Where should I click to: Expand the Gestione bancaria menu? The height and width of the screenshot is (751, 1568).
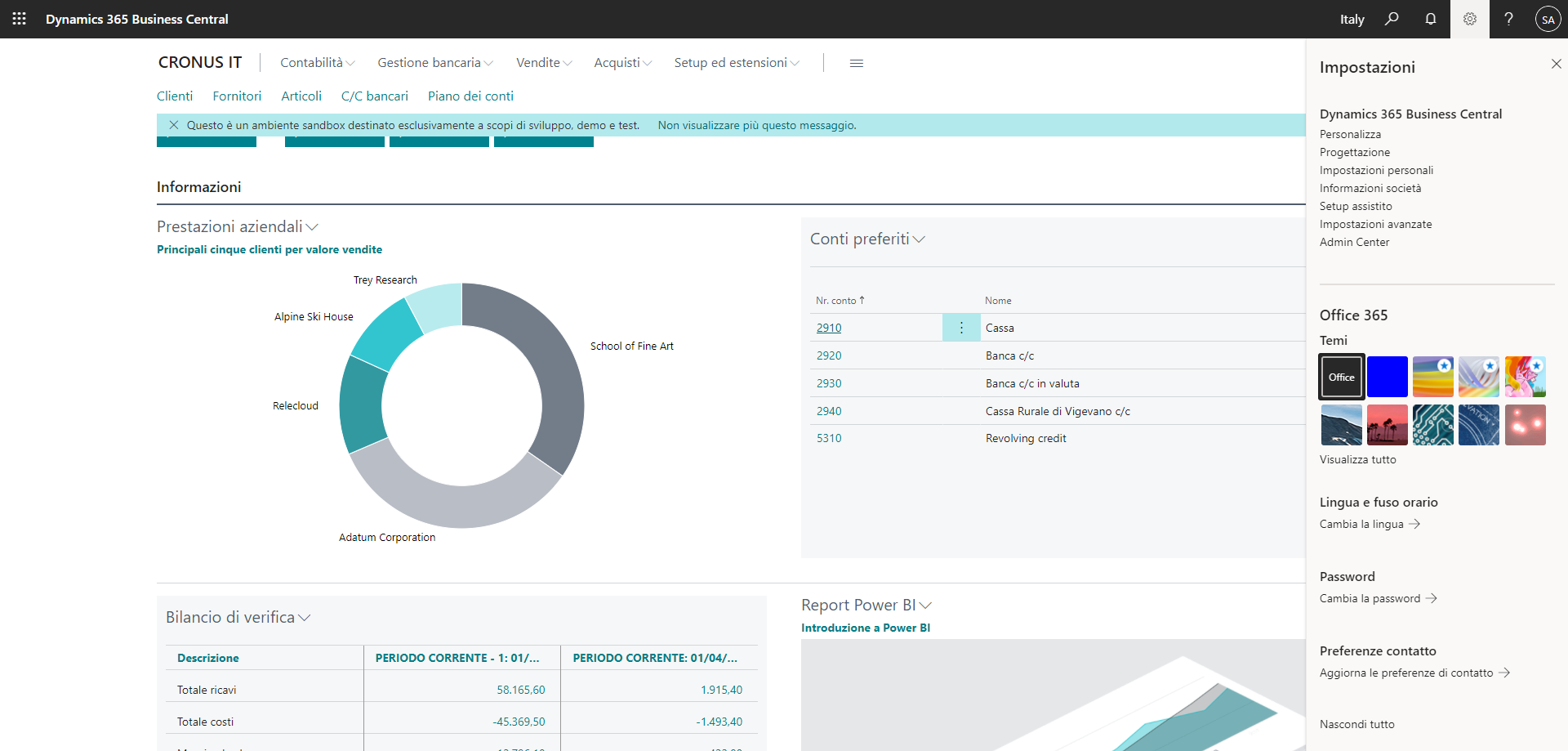[x=435, y=63]
